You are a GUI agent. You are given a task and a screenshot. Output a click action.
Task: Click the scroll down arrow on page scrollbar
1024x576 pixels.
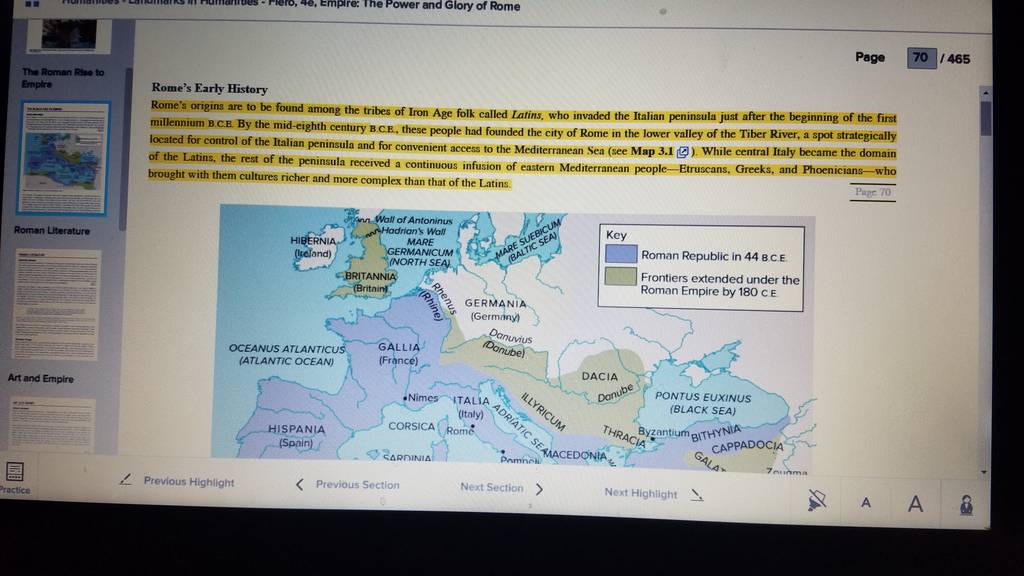click(x=984, y=472)
